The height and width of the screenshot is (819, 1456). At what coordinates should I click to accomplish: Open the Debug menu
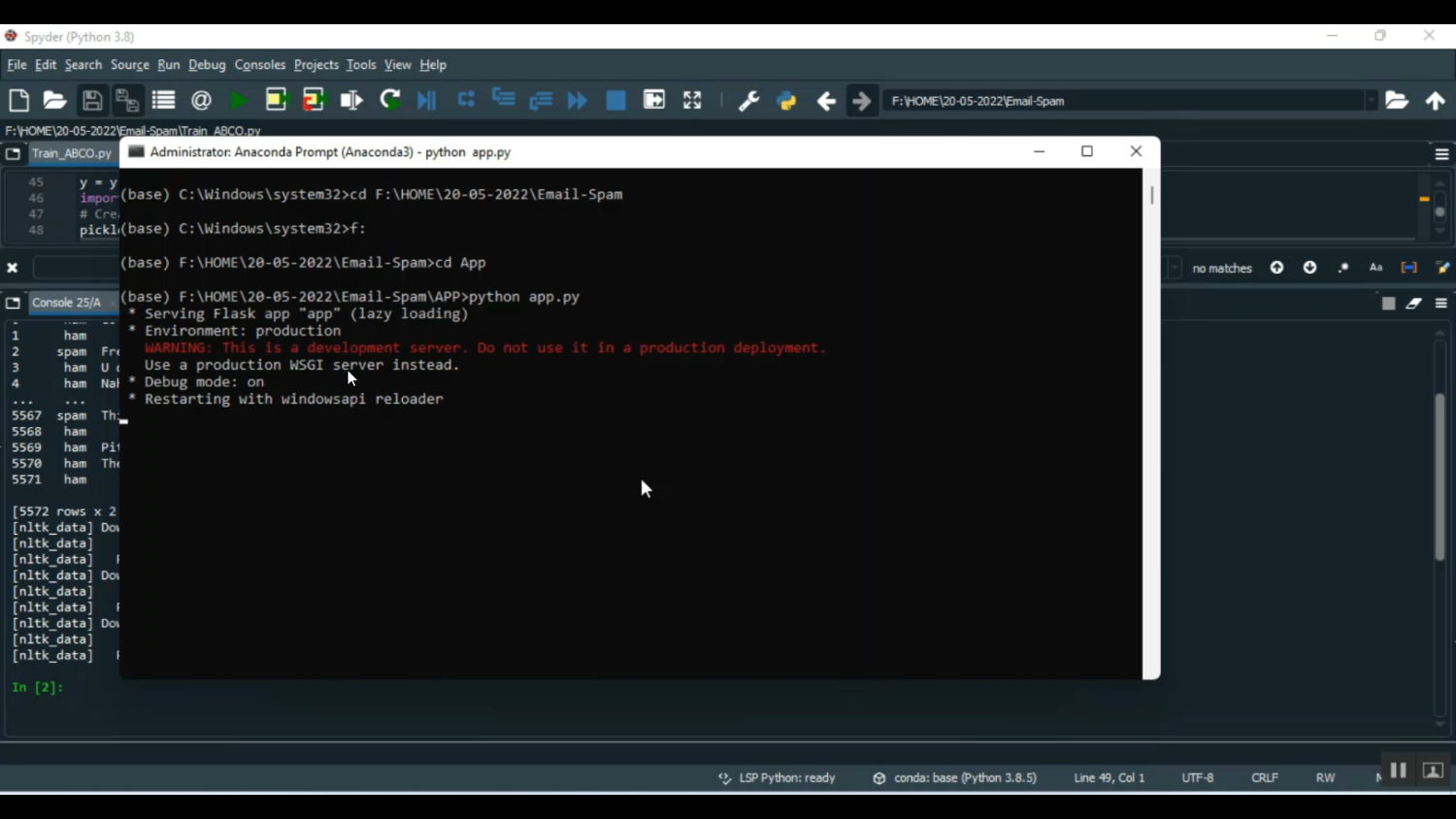[x=207, y=65]
